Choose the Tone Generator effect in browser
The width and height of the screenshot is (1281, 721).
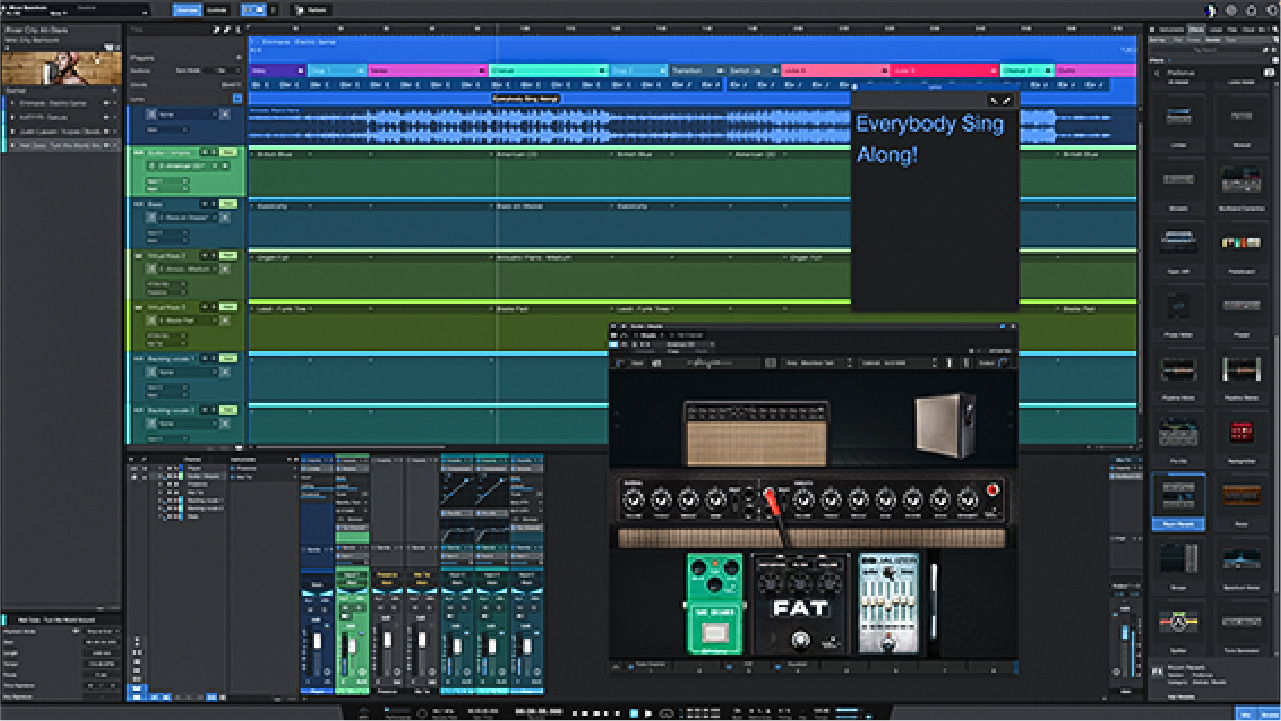(x=1241, y=626)
